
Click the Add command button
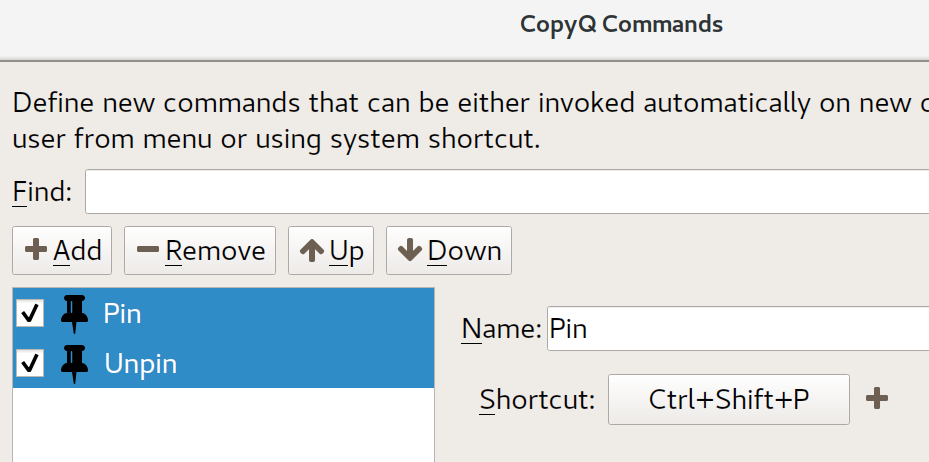coord(62,251)
